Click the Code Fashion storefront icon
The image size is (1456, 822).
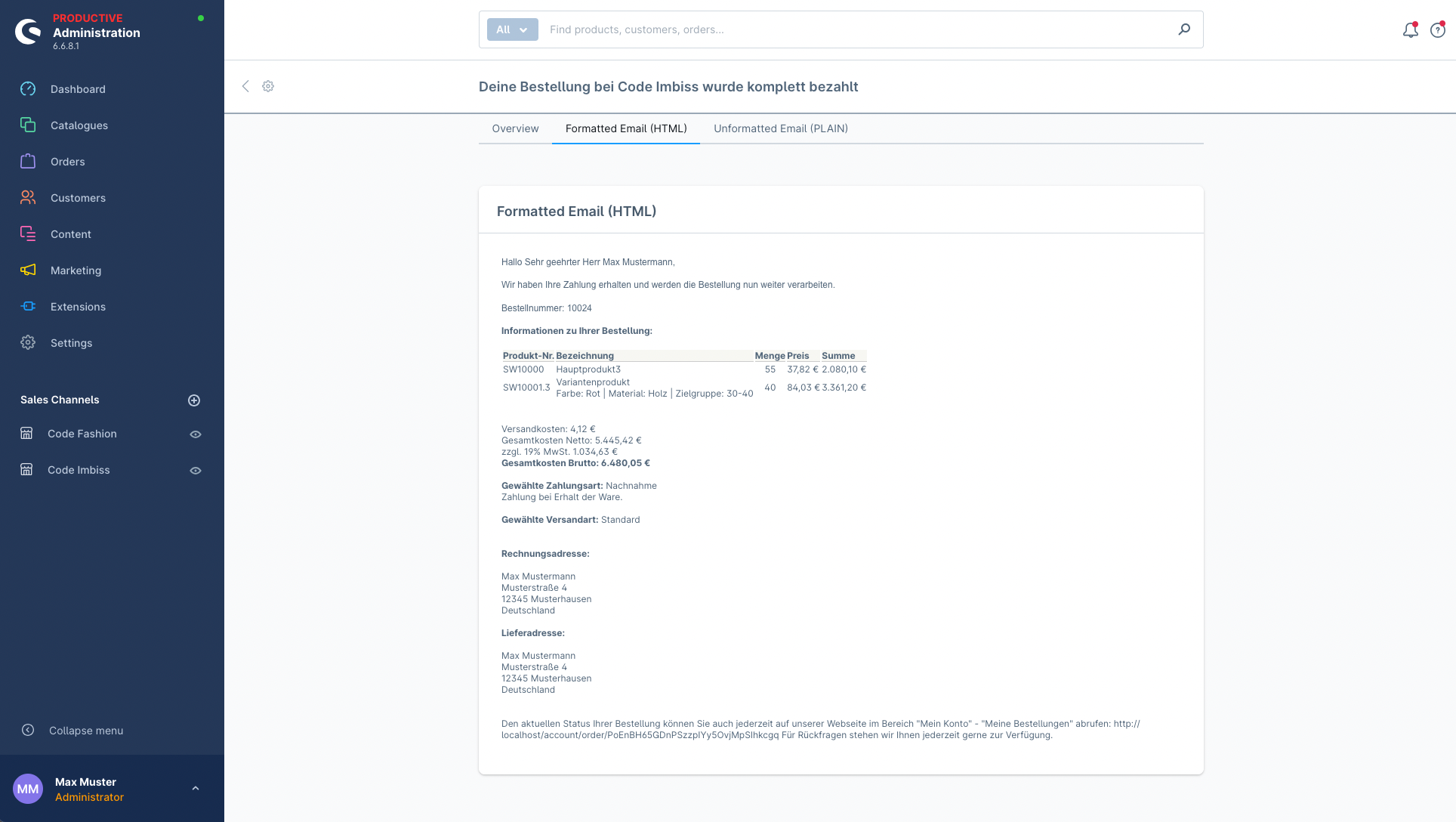coord(26,433)
